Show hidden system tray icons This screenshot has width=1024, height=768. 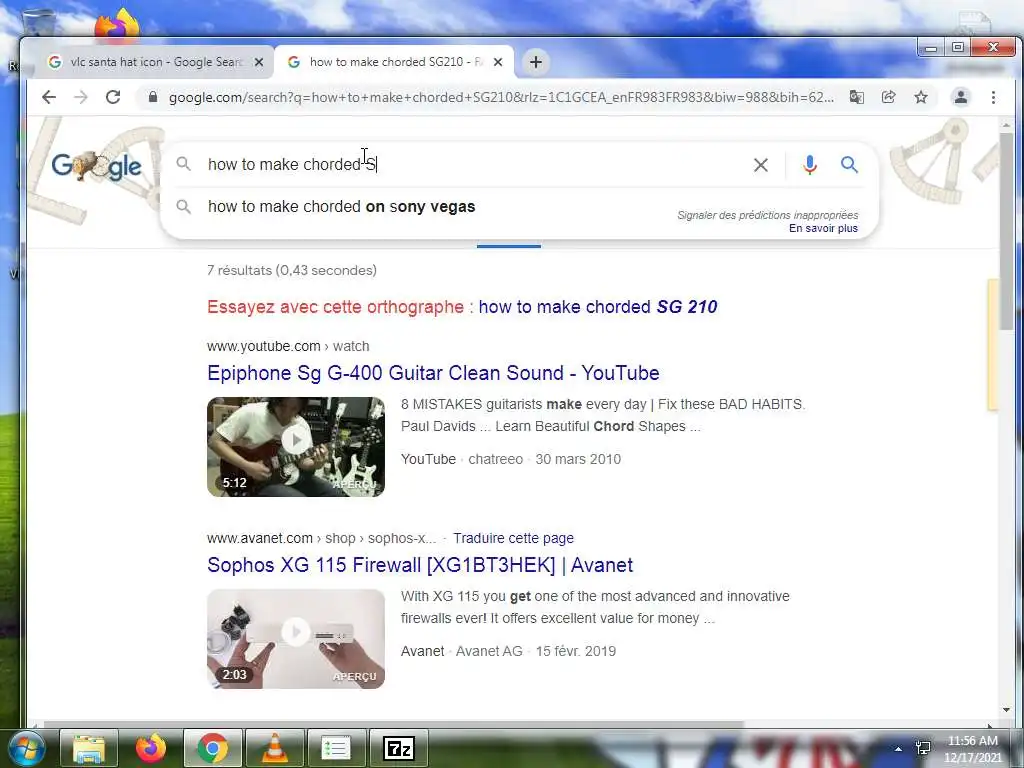pos(898,749)
